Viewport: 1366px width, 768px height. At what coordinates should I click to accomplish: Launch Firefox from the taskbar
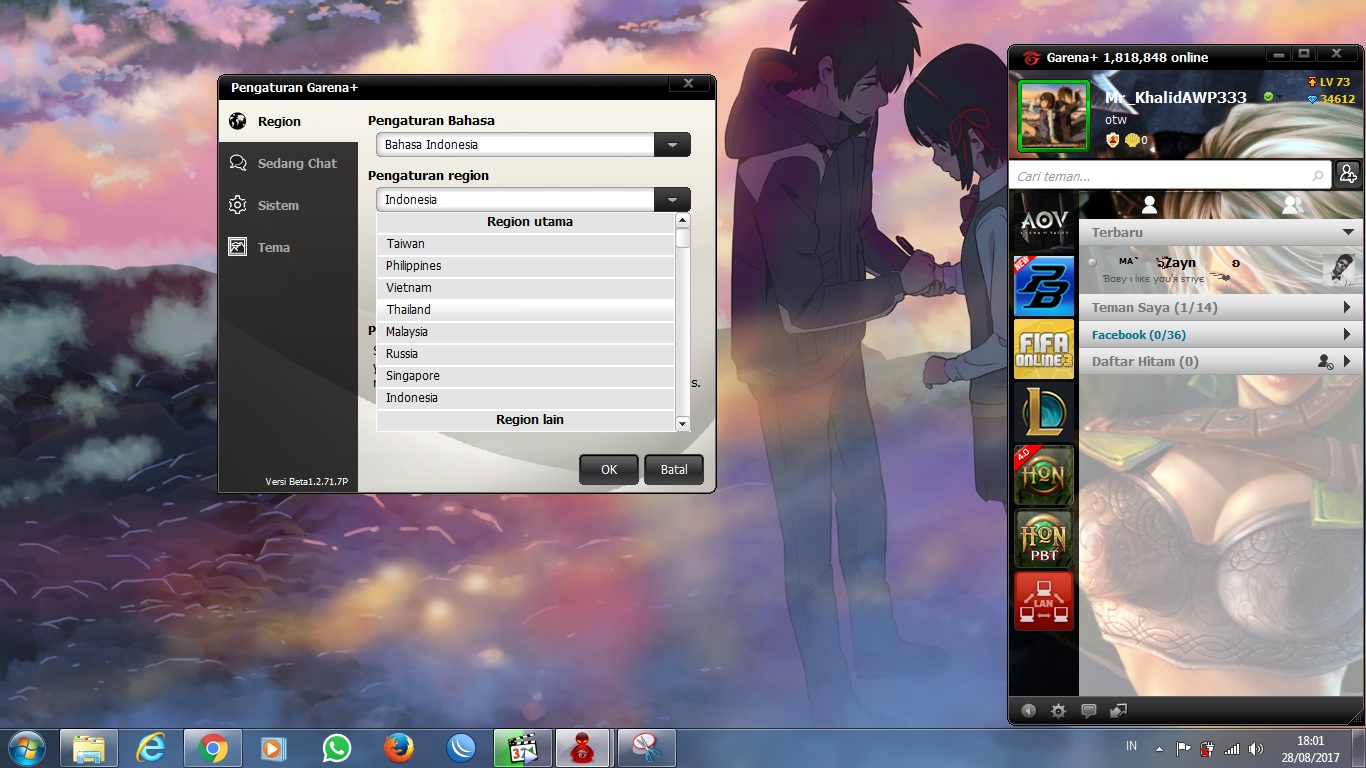pos(399,748)
